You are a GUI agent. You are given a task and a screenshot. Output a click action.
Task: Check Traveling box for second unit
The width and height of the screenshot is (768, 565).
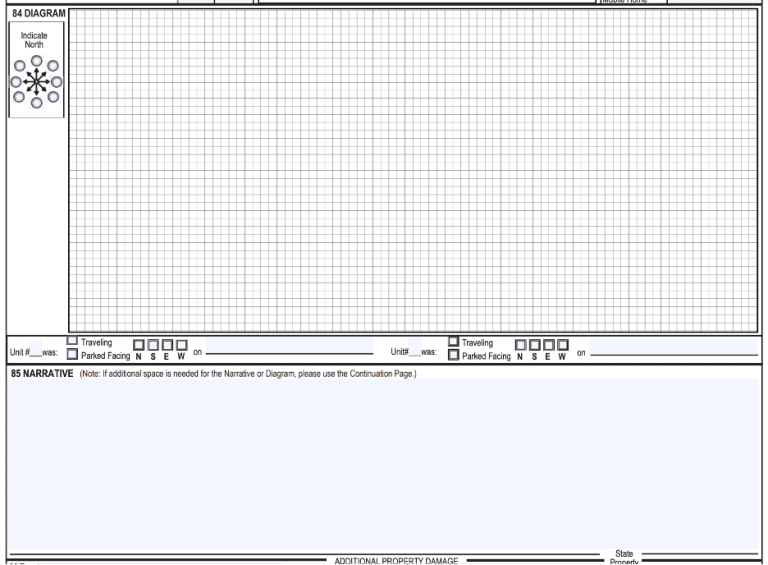pyautogui.click(x=455, y=342)
